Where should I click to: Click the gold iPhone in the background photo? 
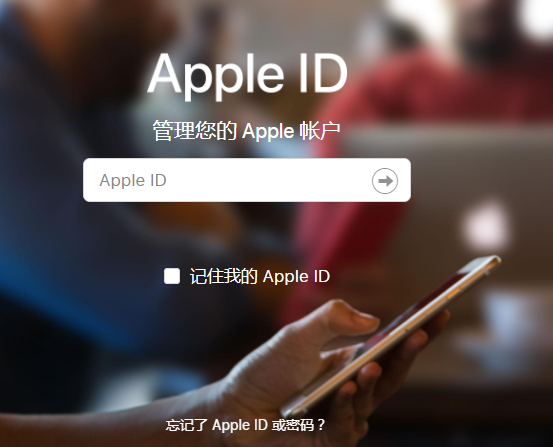click(x=391, y=335)
